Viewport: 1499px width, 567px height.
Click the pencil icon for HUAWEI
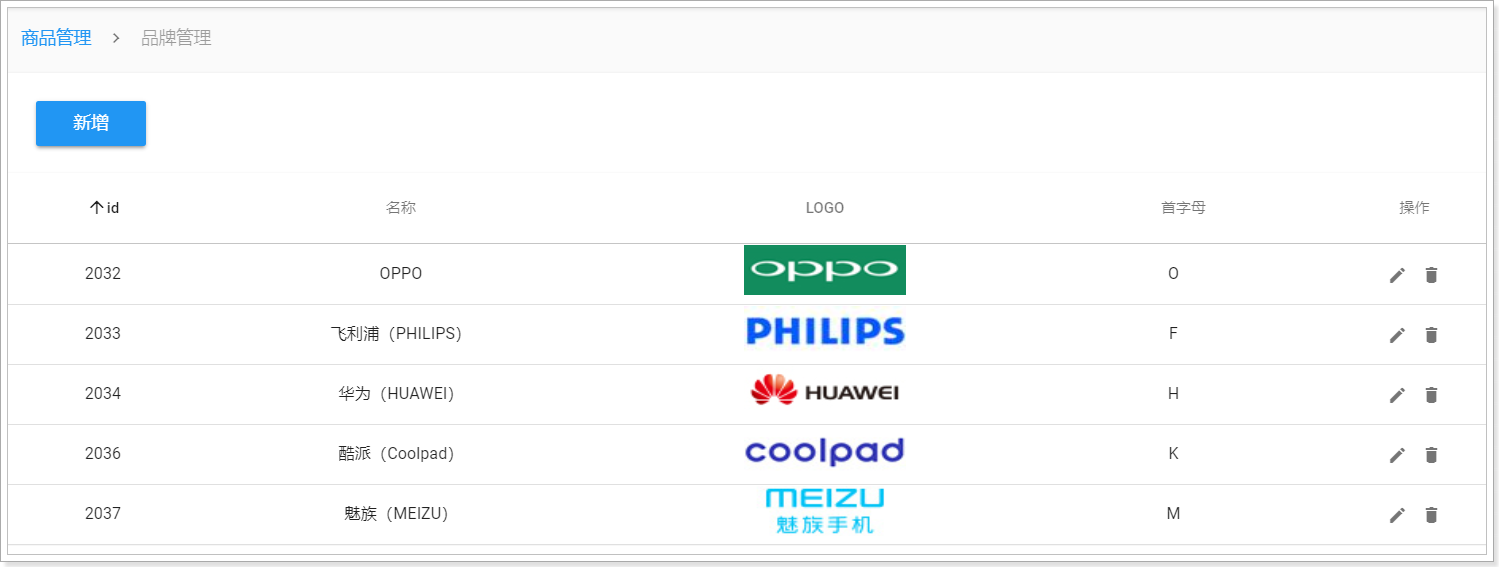(x=1397, y=395)
